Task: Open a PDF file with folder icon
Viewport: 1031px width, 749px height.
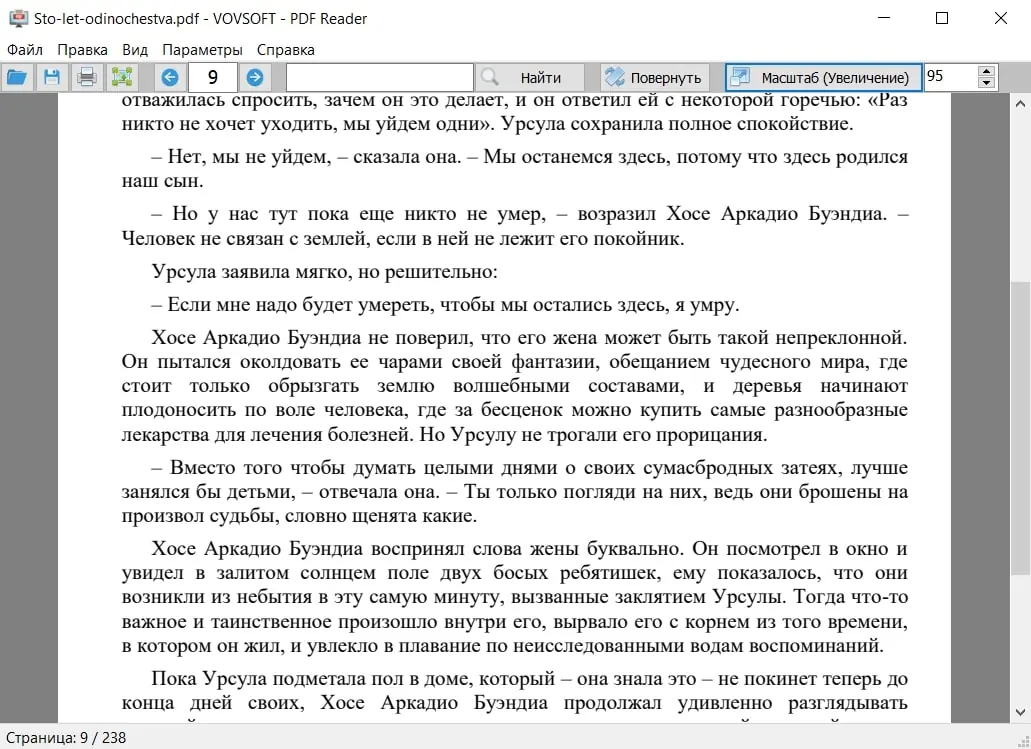Action: pos(17,78)
